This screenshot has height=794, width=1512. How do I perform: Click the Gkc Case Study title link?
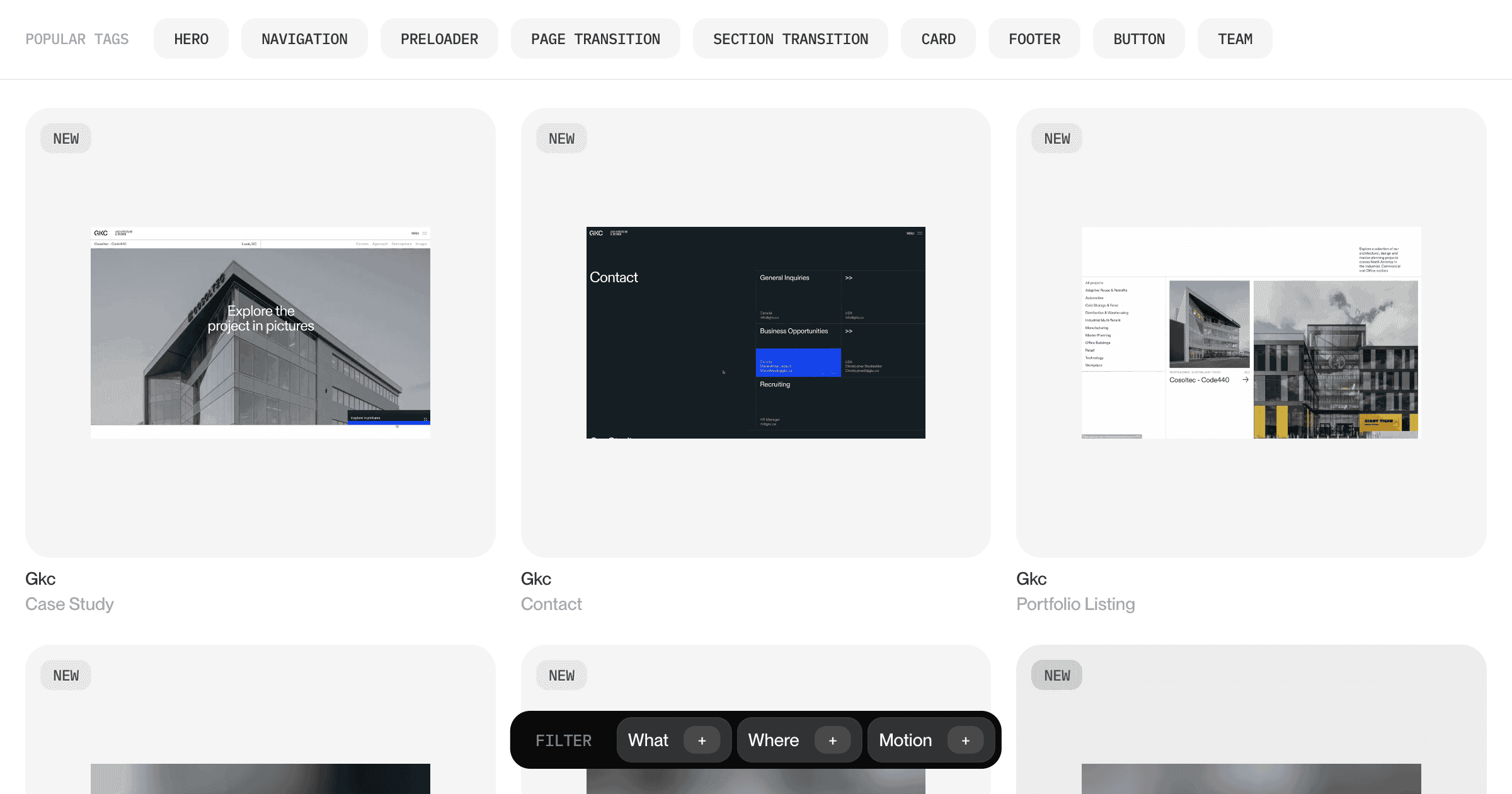pos(40,579)
